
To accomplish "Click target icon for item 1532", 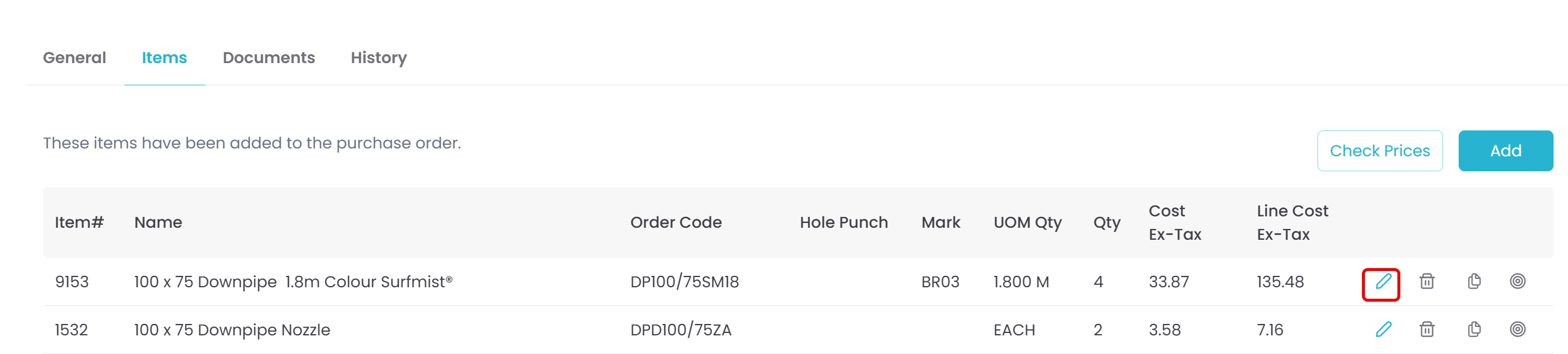I will tap(1518, 329).
